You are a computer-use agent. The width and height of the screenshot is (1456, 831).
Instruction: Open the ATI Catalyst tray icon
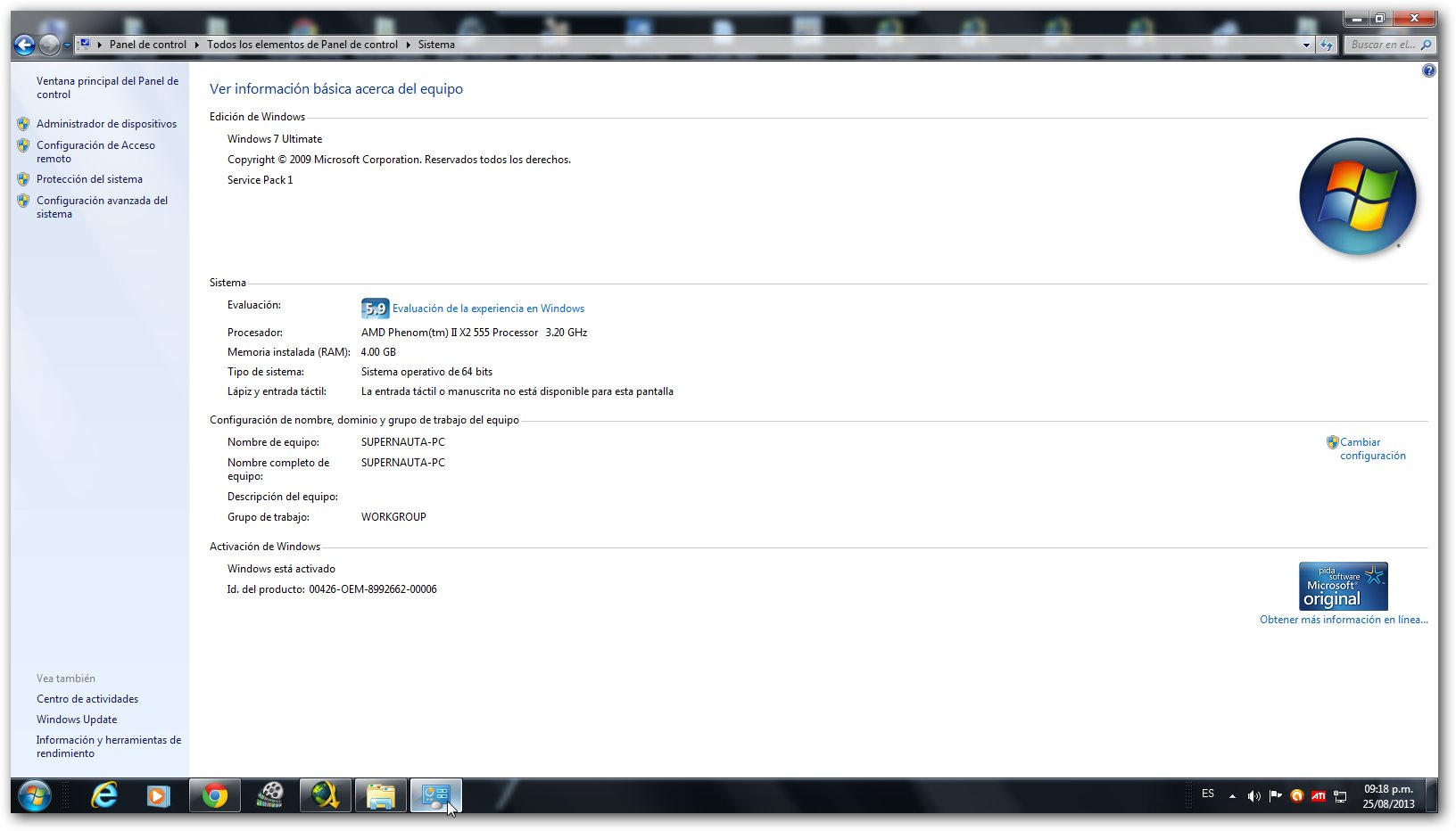1319,796
